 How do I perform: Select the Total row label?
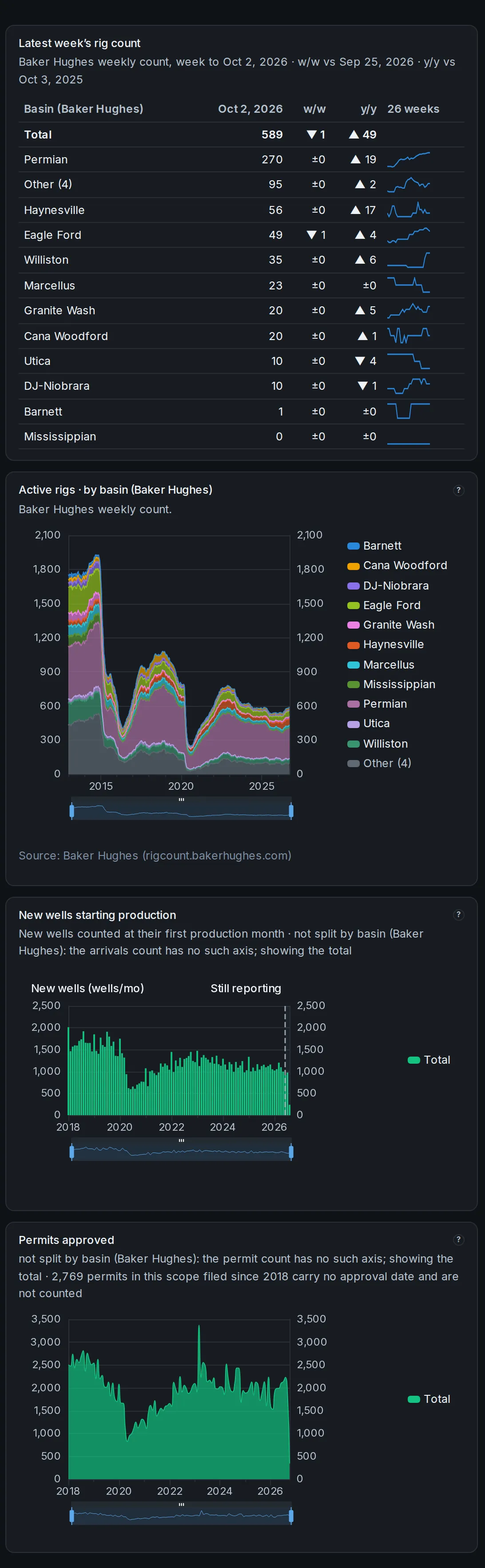pos(38,135)
